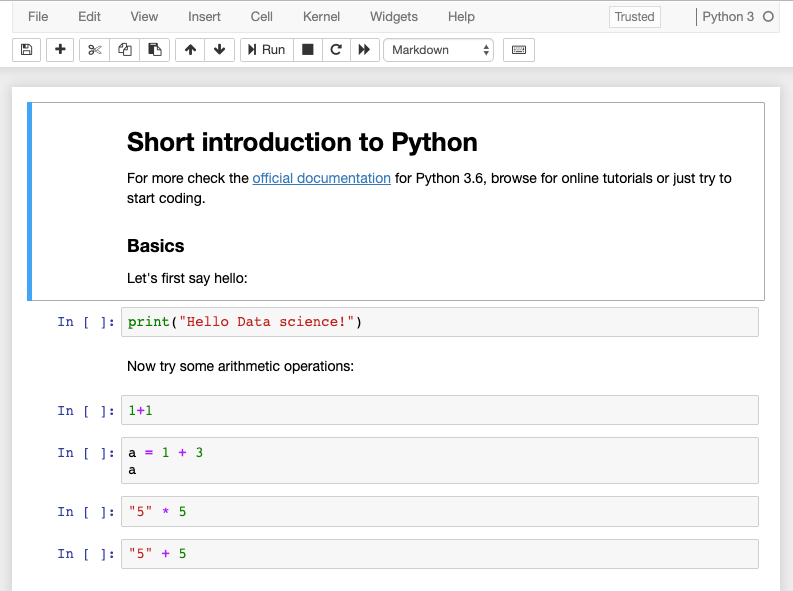Open the Insert menu

(204, 17)
